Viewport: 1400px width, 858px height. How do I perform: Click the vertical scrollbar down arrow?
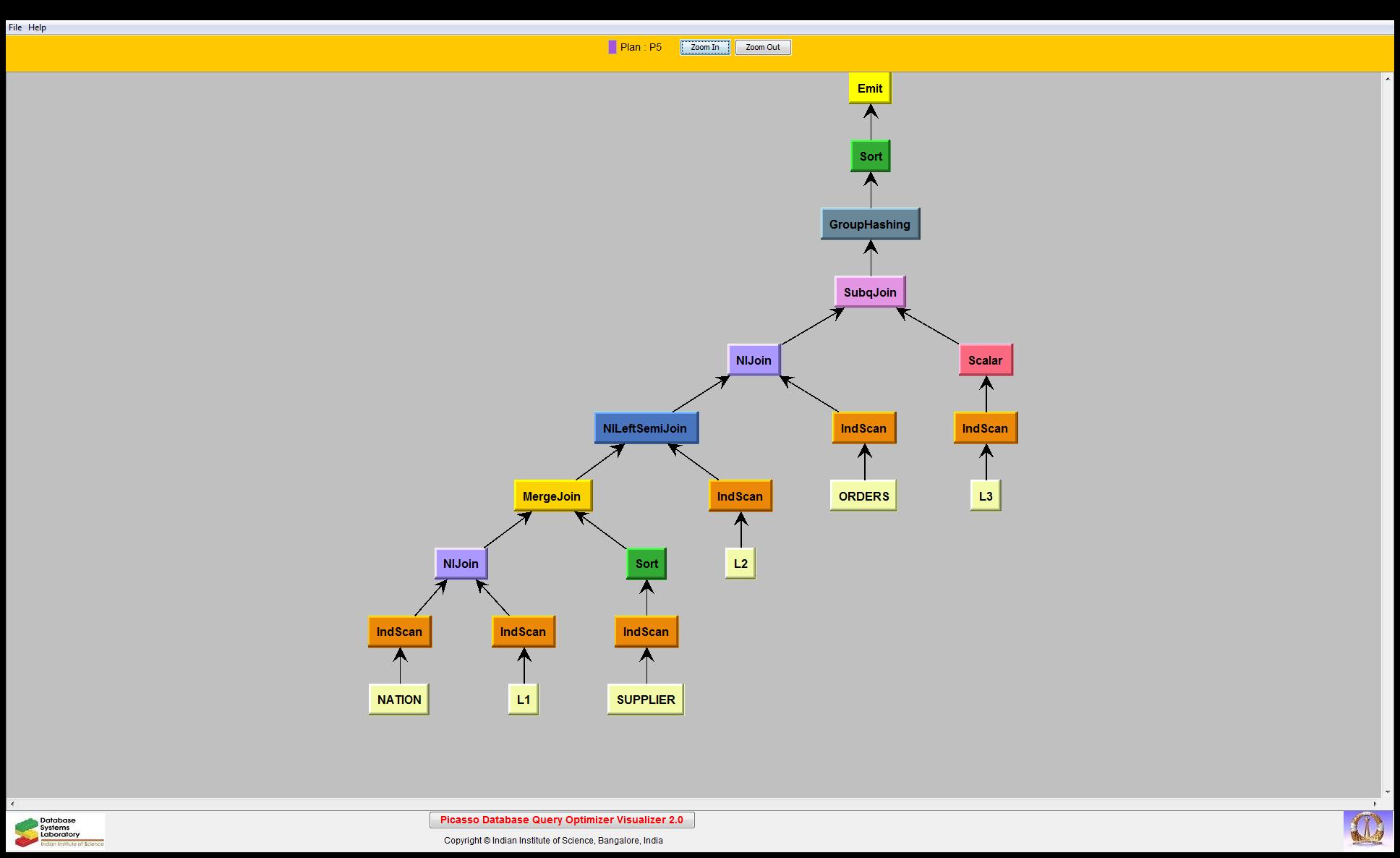pos(1388,792)
